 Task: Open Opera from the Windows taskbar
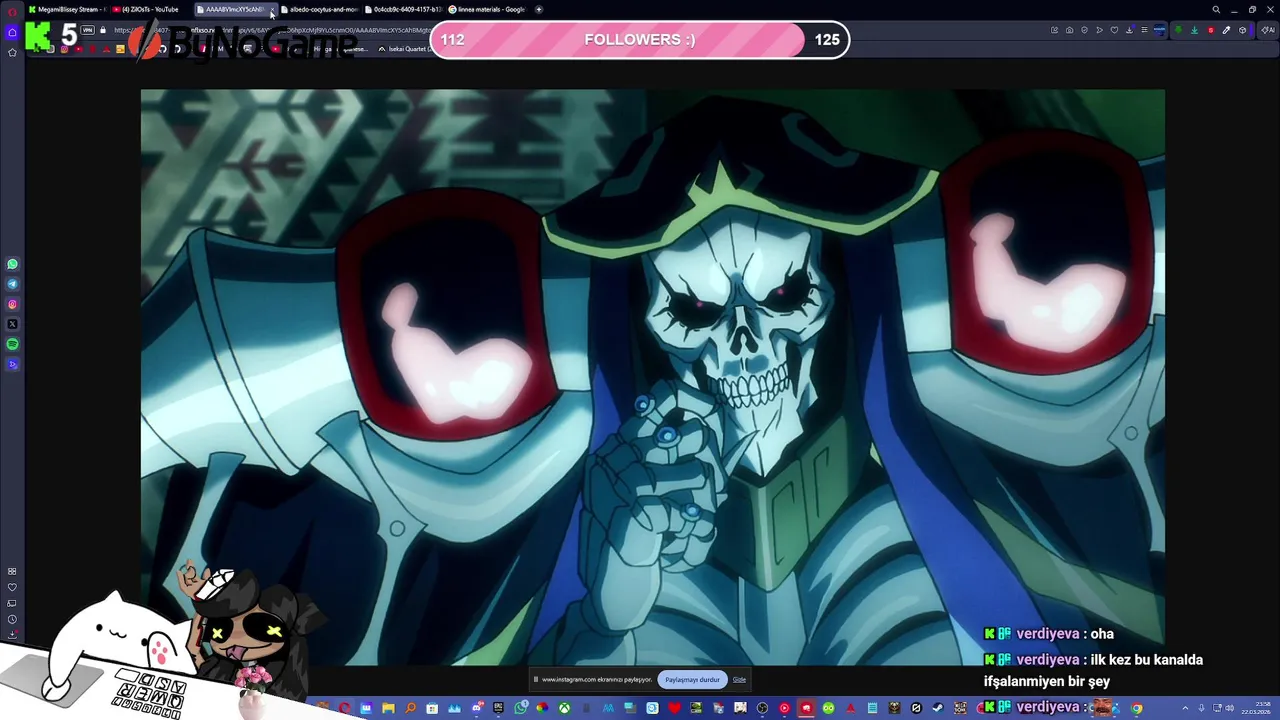point(345,708)
